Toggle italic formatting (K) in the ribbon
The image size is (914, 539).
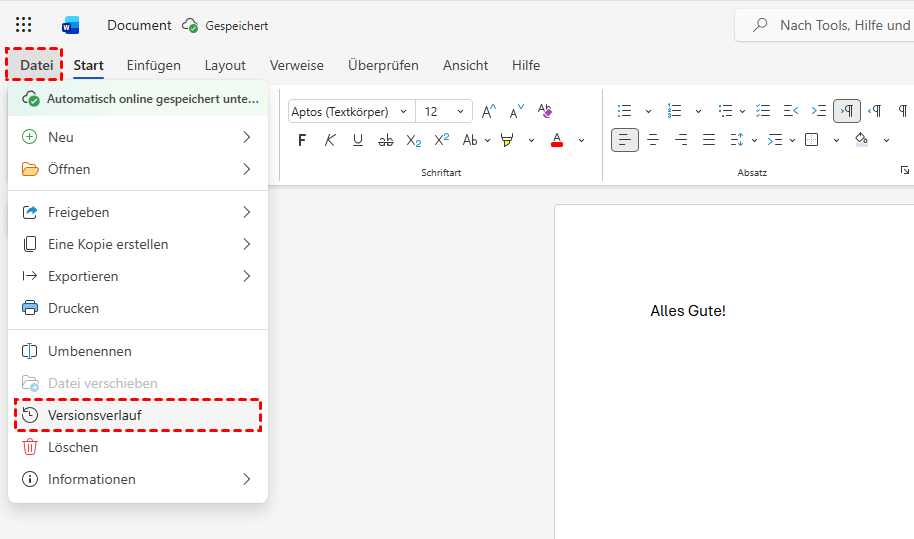pos(330,140)
